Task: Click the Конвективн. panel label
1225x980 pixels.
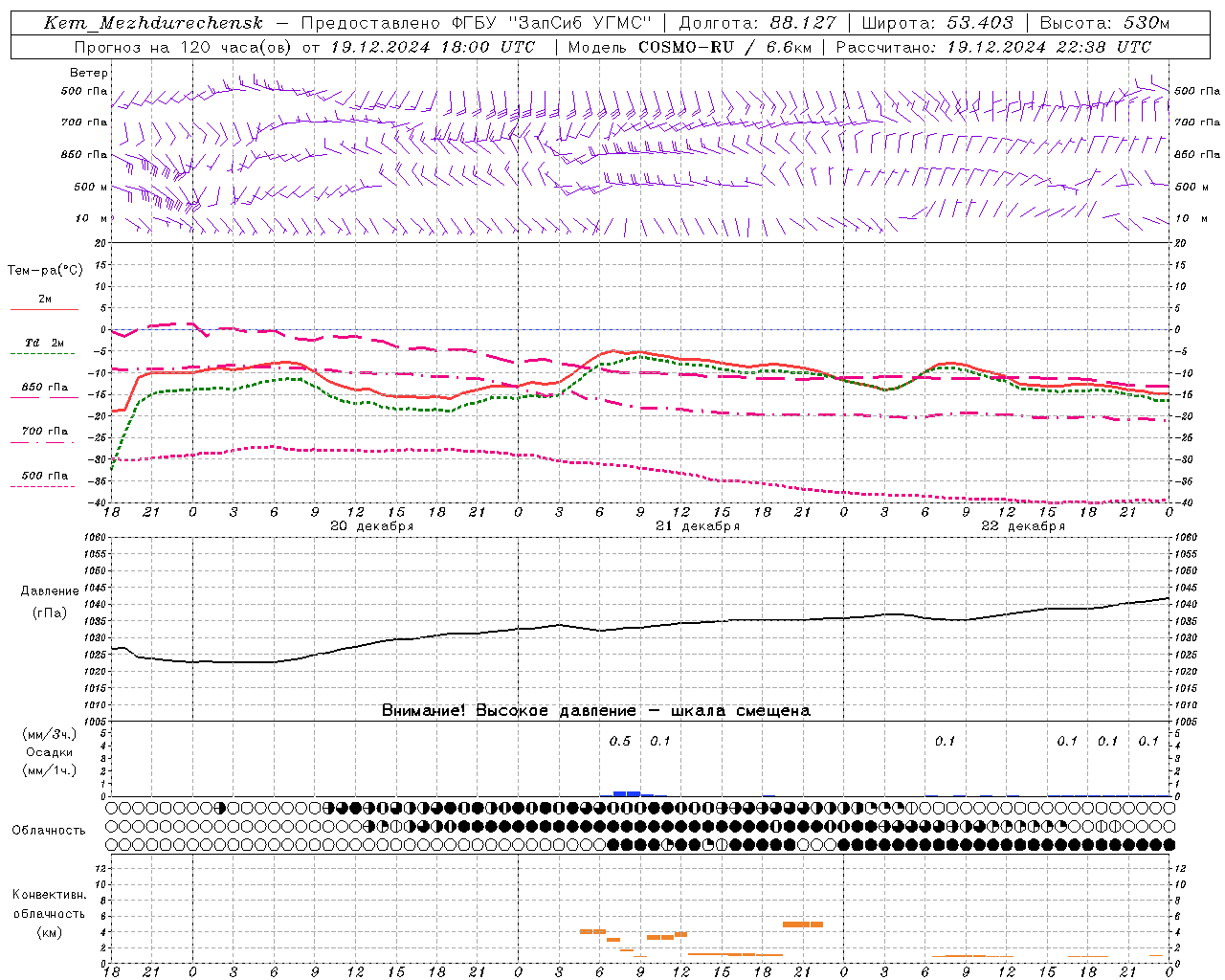Action: [49, 895]
